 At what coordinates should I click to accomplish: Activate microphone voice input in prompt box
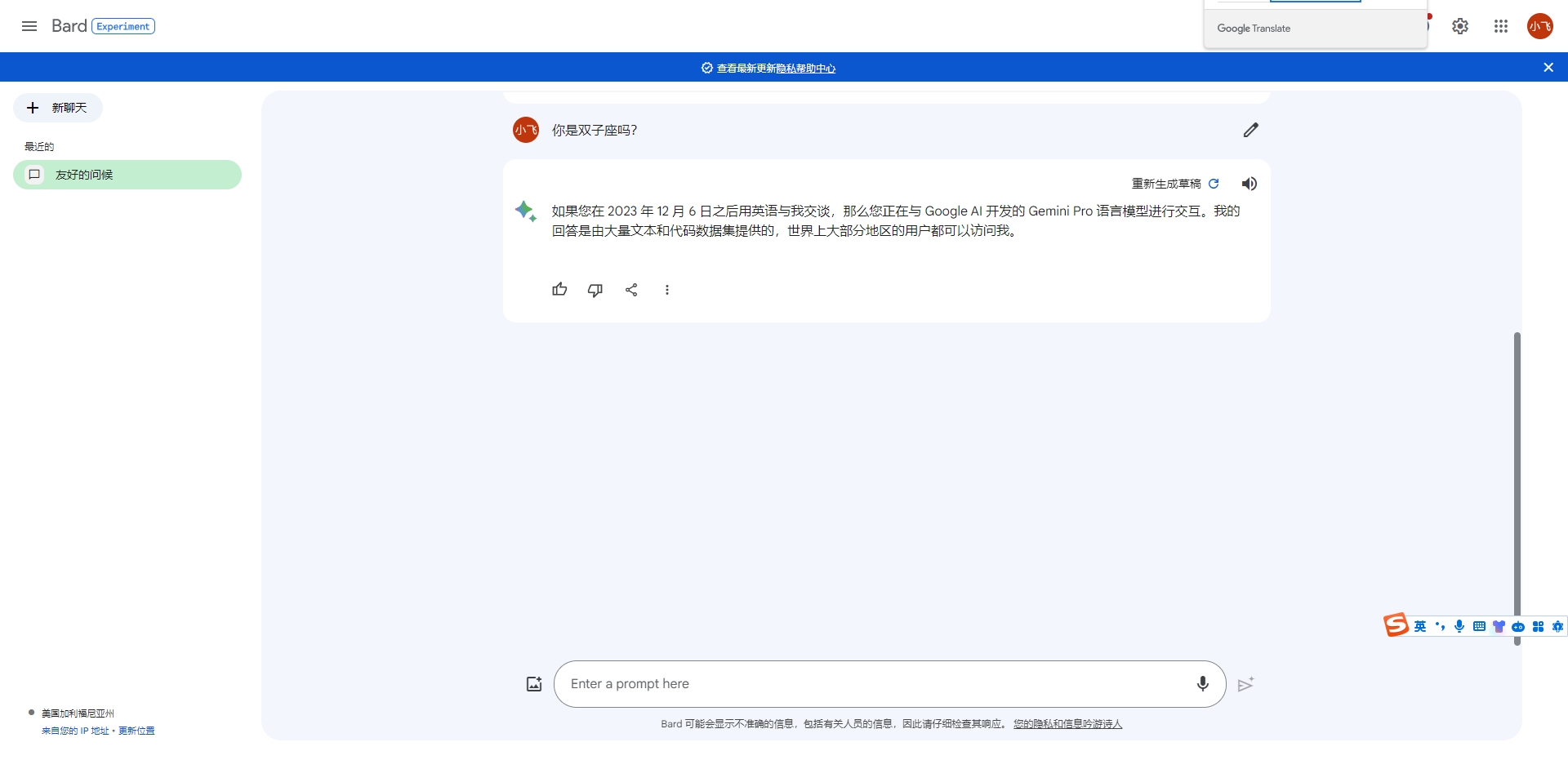pos(1203,684)
